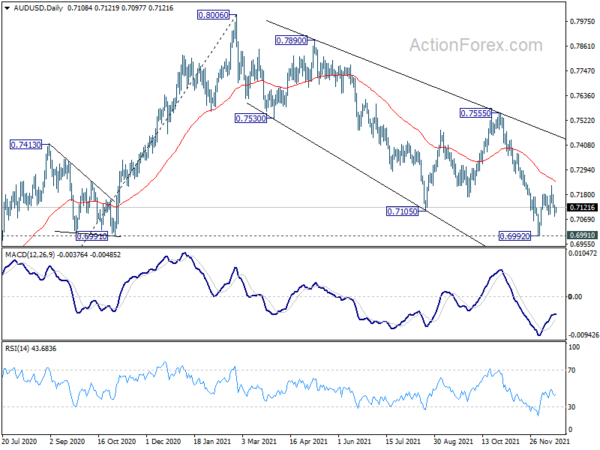Click the 0.79750 price axis level

582,21
